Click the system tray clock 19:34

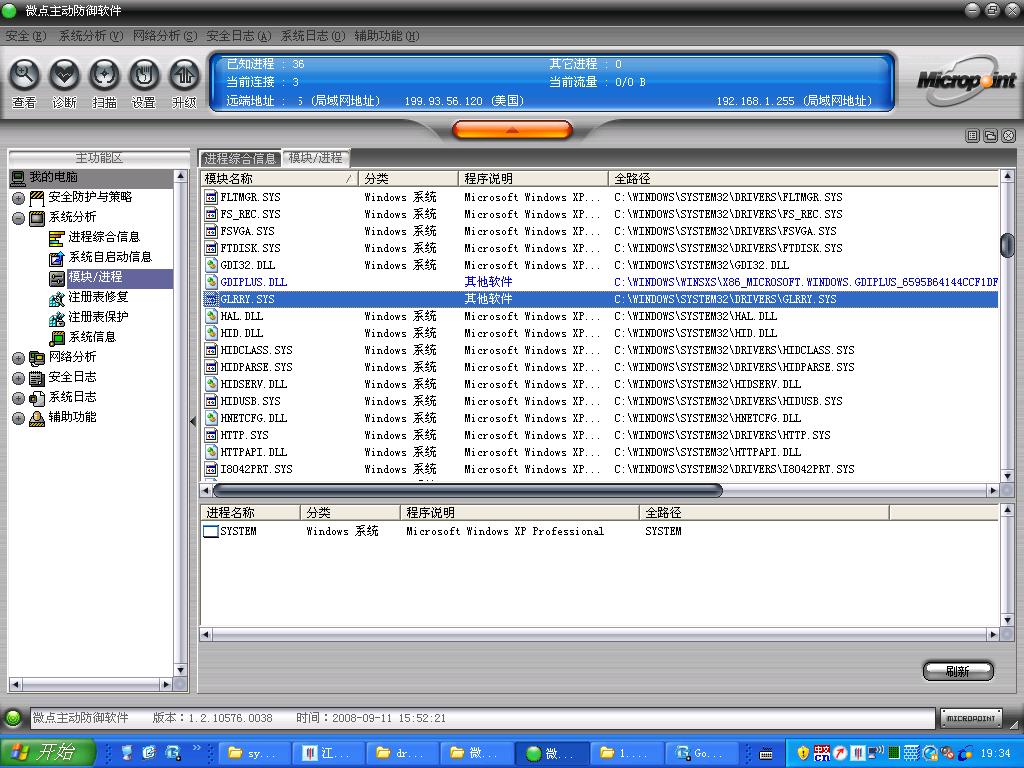(x=995, y=754)
